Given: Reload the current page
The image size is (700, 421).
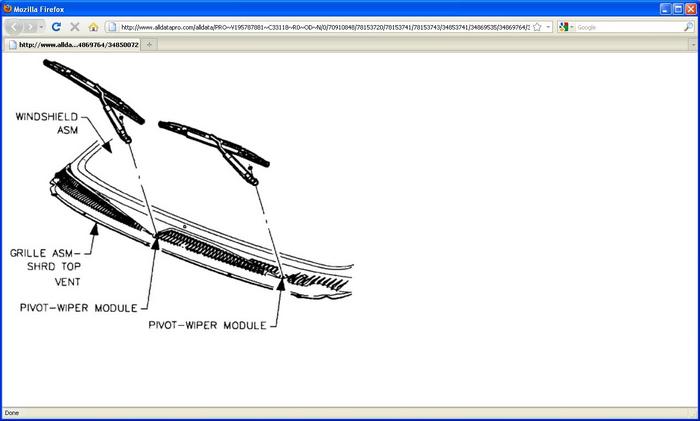Looking at the screenshot, I should point(56,27).
